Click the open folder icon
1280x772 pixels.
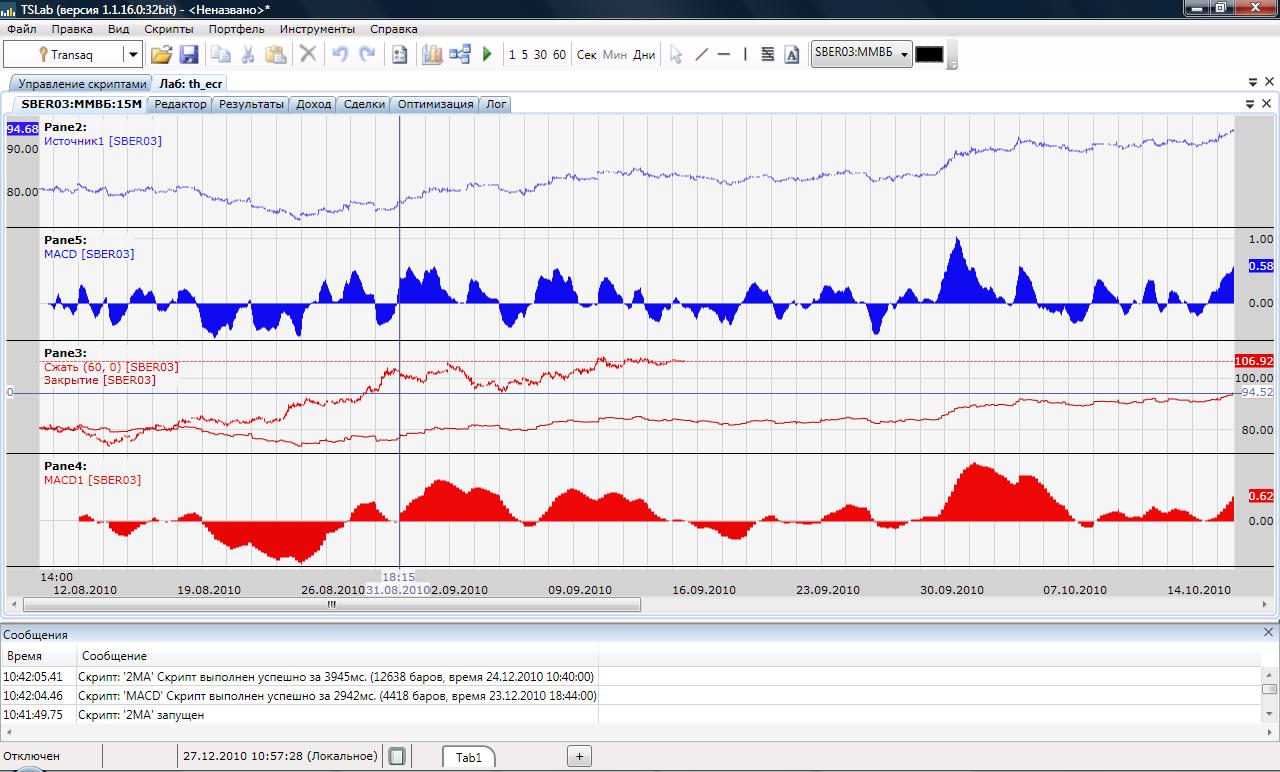point(161,55)
